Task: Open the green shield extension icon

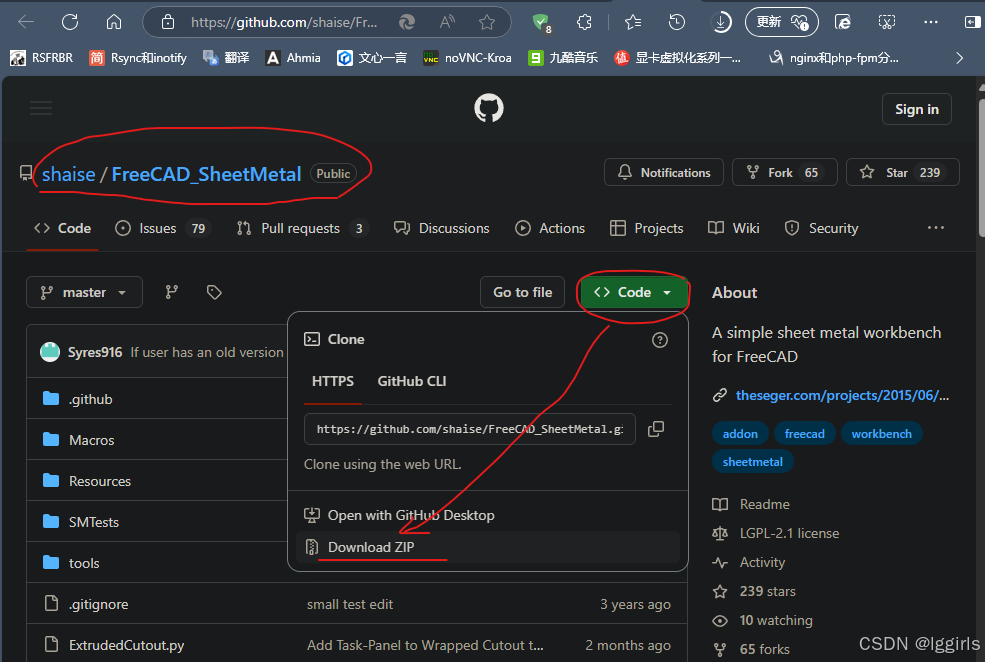Action: [541, 23]
